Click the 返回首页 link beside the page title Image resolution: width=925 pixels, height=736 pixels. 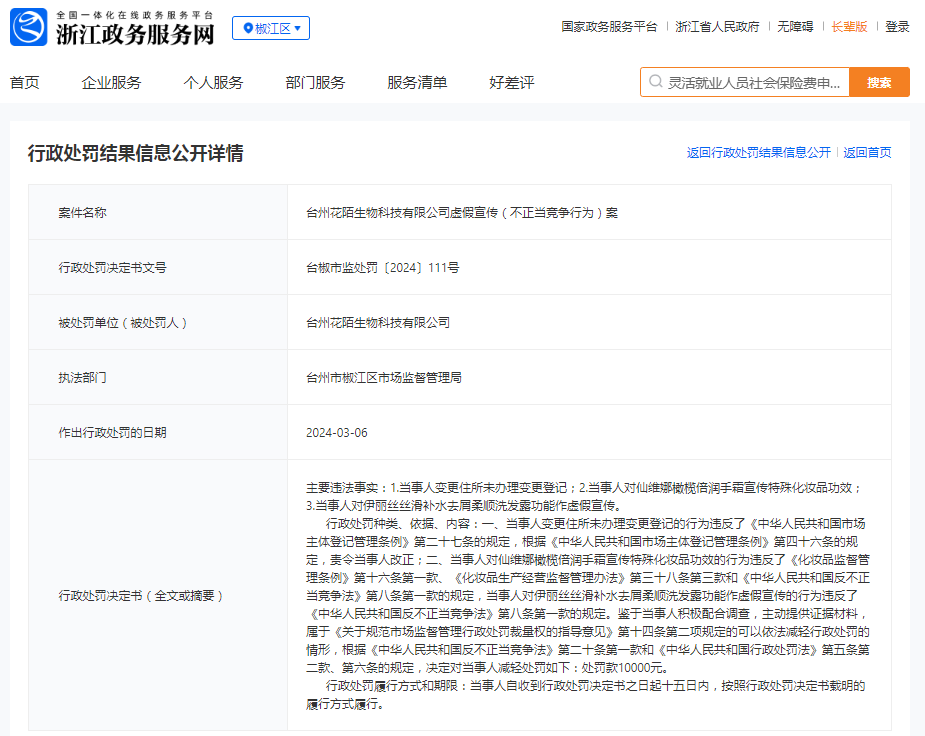867,153
